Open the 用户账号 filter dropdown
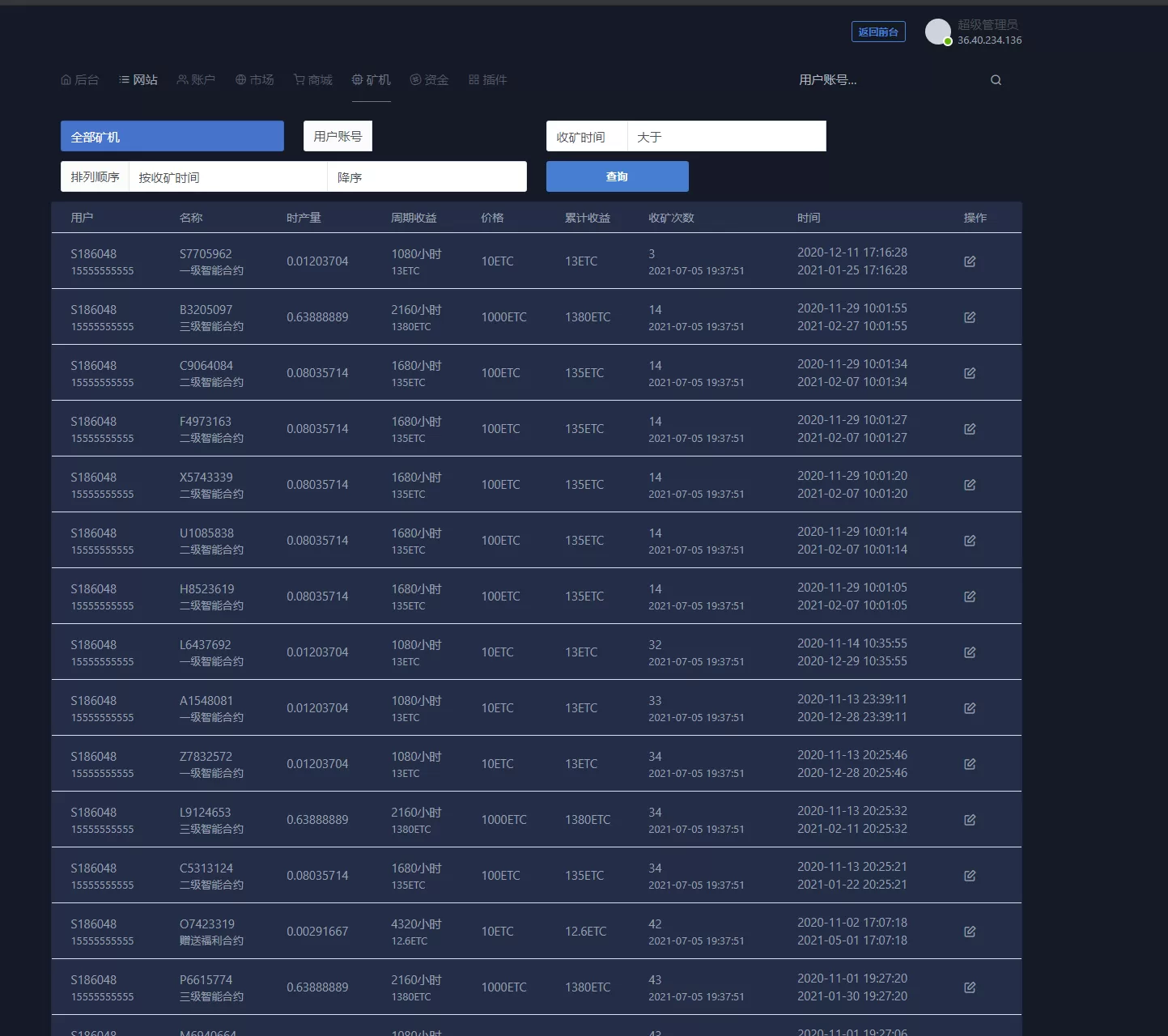Viewport: 1168px width, 1036px height. click(338, 136)
